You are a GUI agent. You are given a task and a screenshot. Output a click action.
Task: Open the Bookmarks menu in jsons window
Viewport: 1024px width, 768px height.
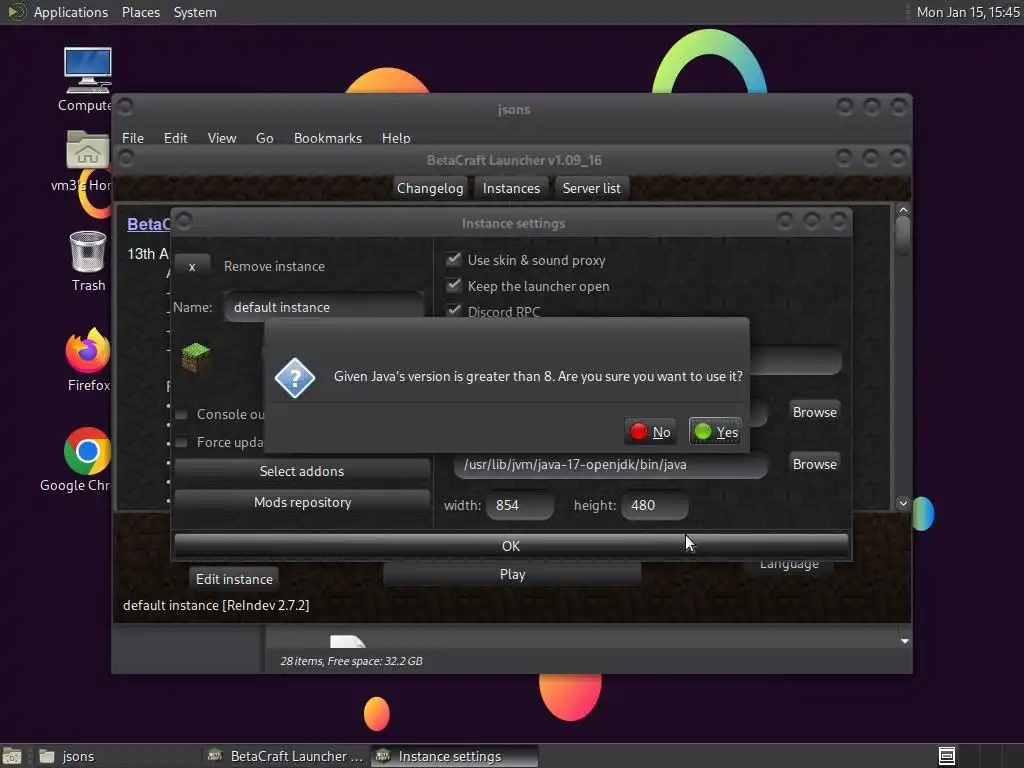328,138
